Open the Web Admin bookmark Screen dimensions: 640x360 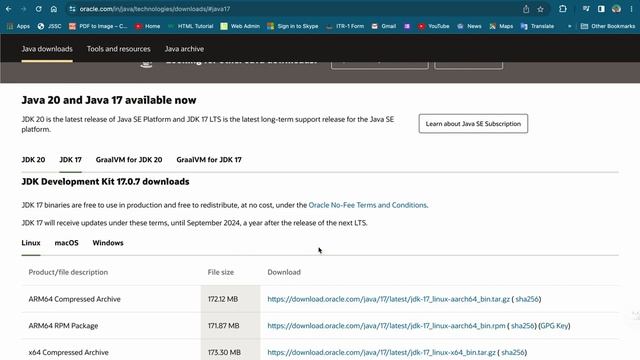point(240,26)
